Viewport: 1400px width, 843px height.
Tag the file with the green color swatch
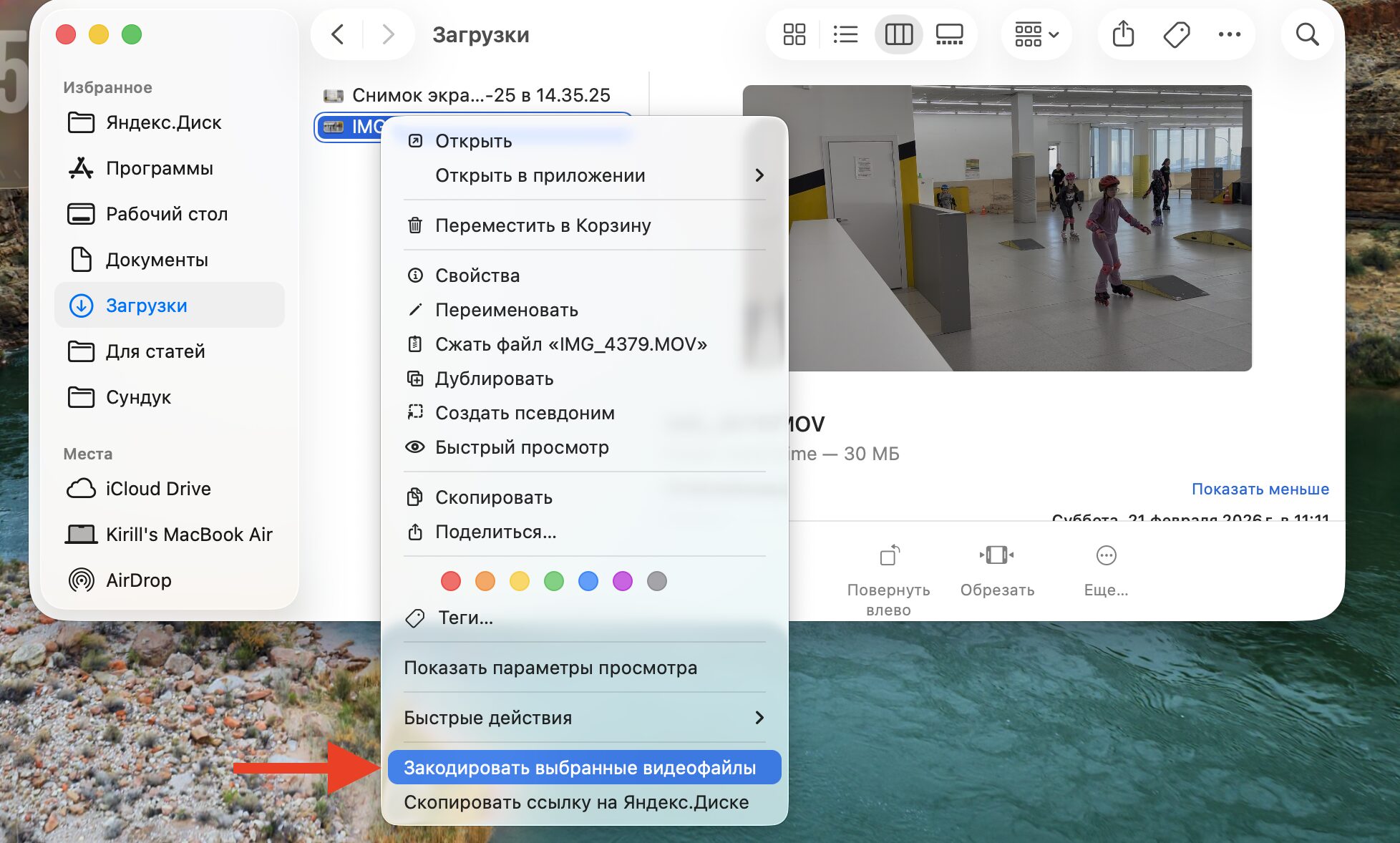pyautogui.click(x=554, y=581)
